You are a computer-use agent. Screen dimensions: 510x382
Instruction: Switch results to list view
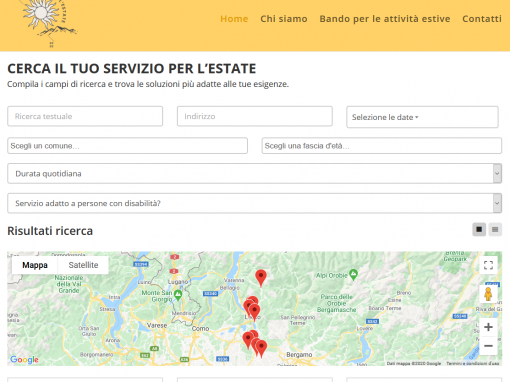click(x=495, y=229)
